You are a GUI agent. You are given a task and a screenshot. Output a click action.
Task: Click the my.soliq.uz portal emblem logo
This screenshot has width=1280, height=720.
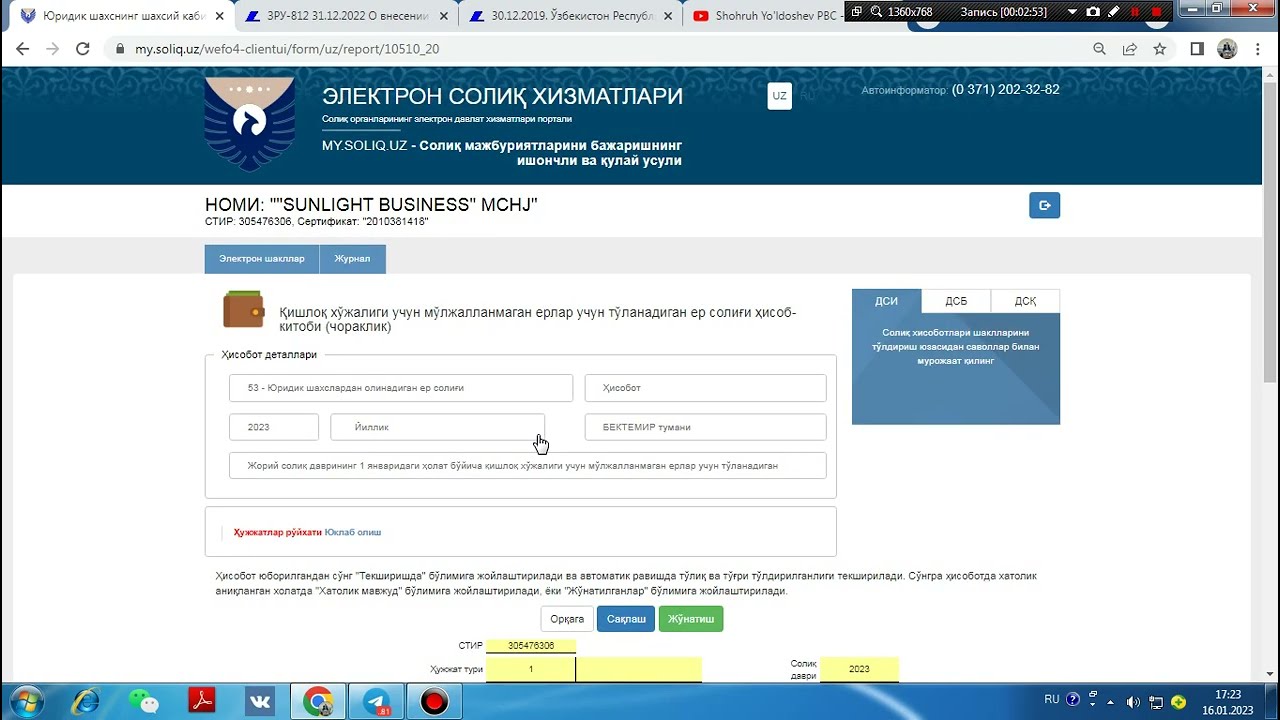pyautogui.click(x=250, y=124)
